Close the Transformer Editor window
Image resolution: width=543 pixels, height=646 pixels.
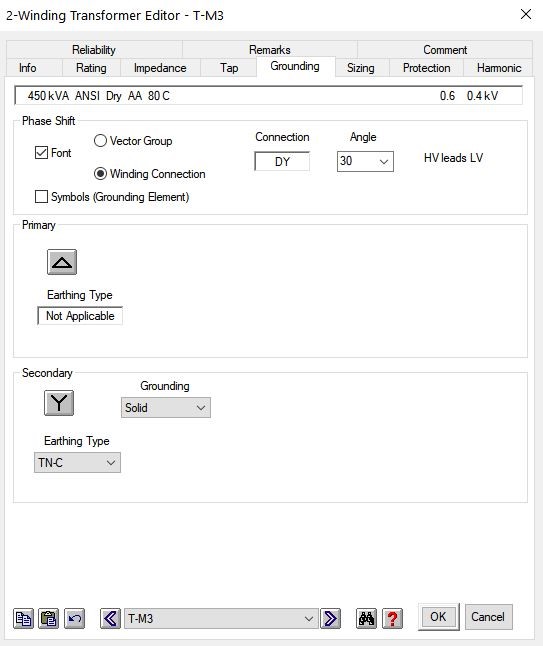click(x=526, y=14)
